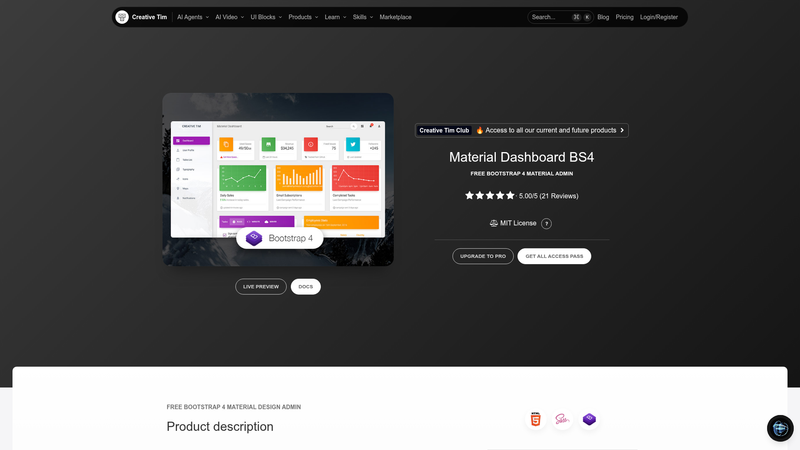Click 'FREE BOOTSTRAP 4 MATERIAL ADMIN' subtitle
The width and height of the screenshot is (800, 450).
[521, 173]
